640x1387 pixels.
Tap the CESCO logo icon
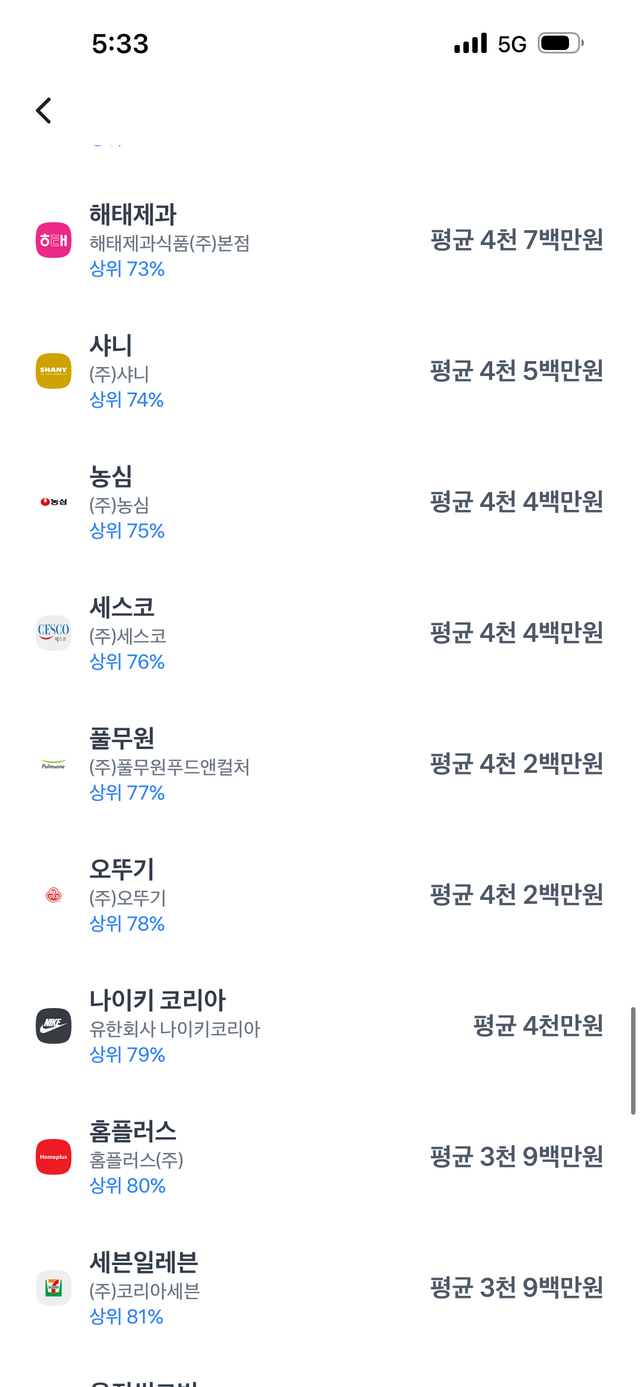(x=53, y=633)
